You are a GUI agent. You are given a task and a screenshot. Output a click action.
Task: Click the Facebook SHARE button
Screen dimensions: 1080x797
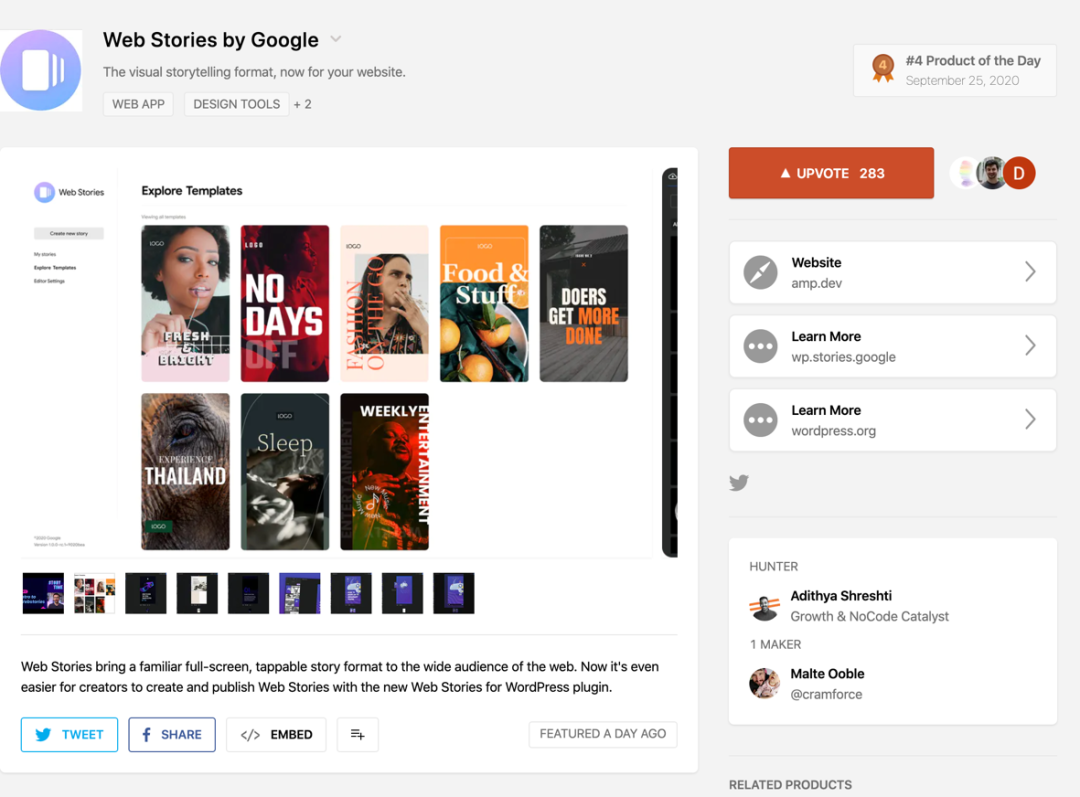(172, 734)
